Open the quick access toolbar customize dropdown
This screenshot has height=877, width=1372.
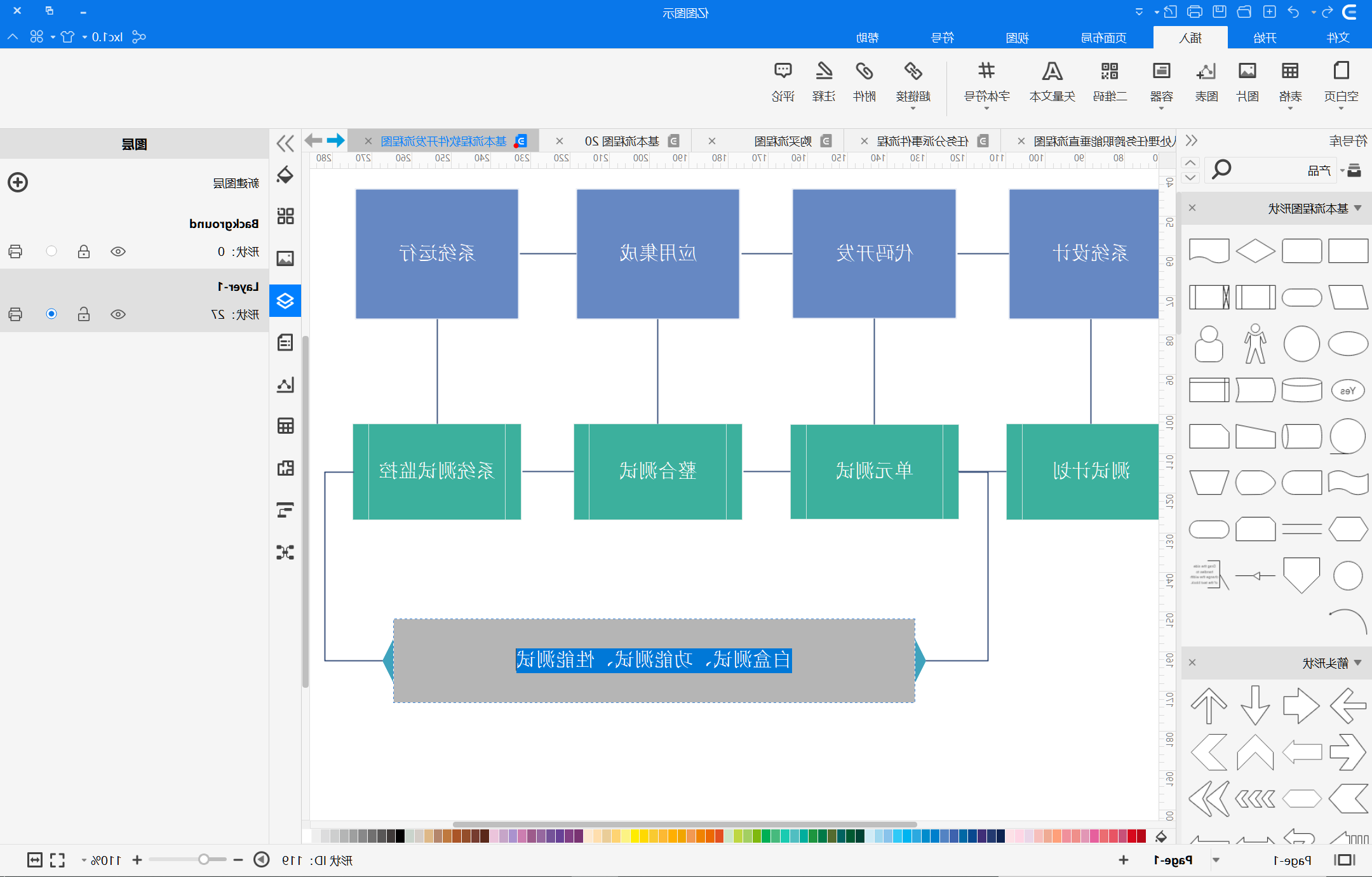(x=1140, y=12)
